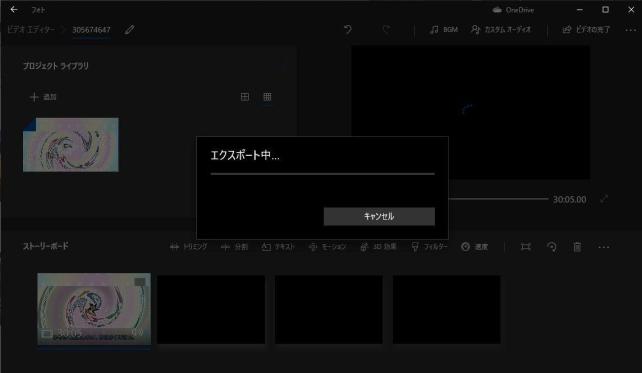642x373 pixels.
Task: Minimize the Photos window
Action: coord(580,9)
